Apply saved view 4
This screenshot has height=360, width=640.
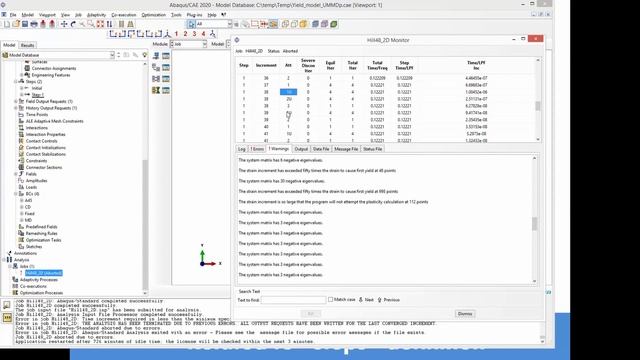[x=203, y=34]
